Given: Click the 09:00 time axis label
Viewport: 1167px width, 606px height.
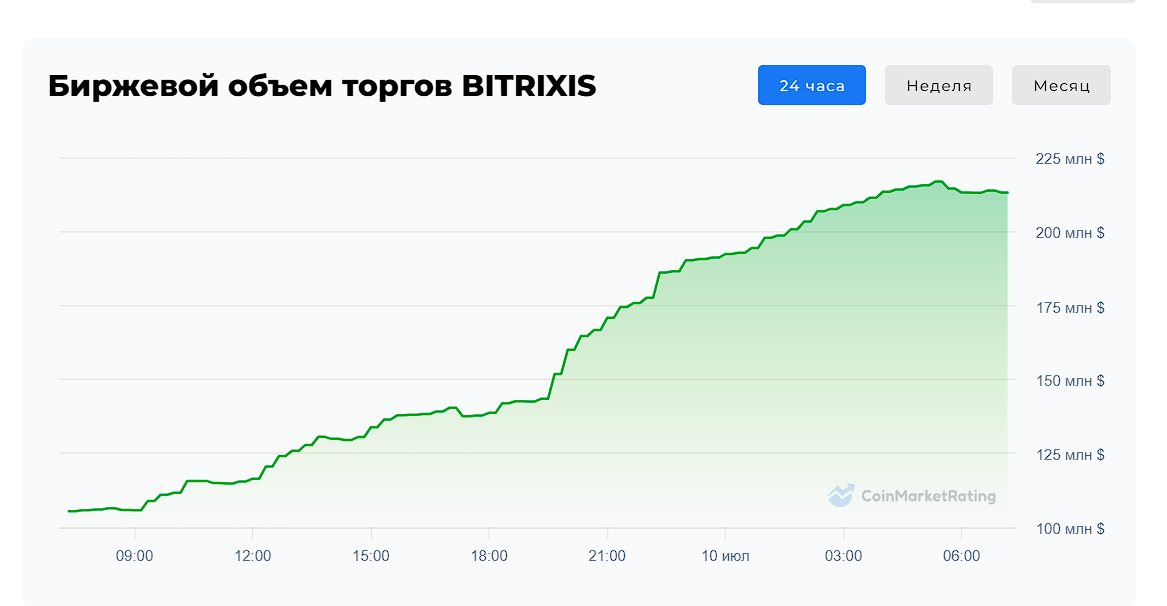Looking at the screenshot, I should [134, 556].
